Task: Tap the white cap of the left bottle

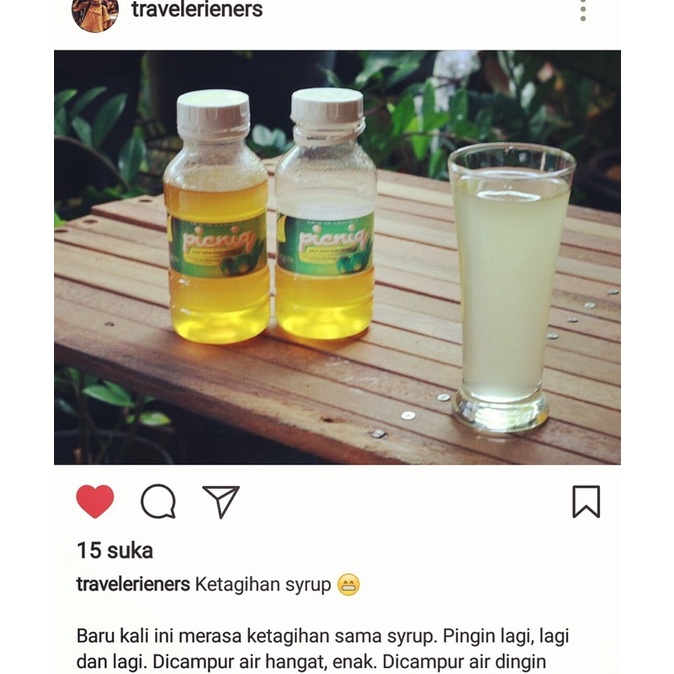Action: [x=213, y=112]
